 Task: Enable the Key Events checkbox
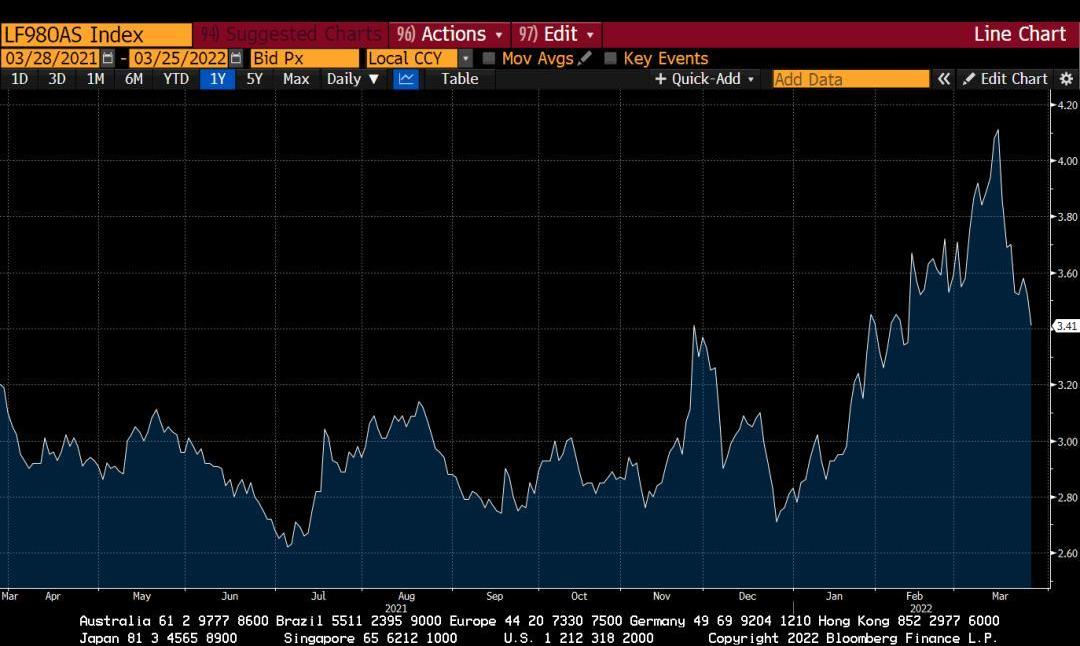coord(611,58)
